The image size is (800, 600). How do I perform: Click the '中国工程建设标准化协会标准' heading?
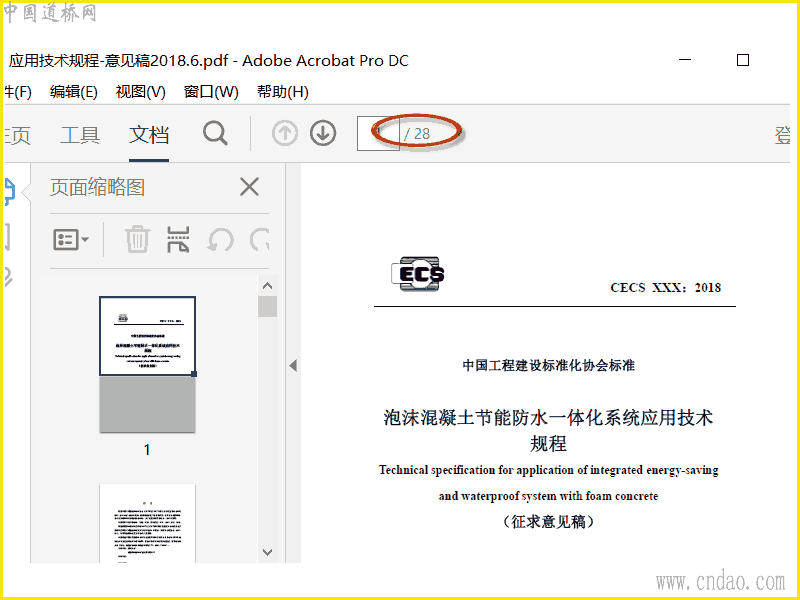point(548,365)
